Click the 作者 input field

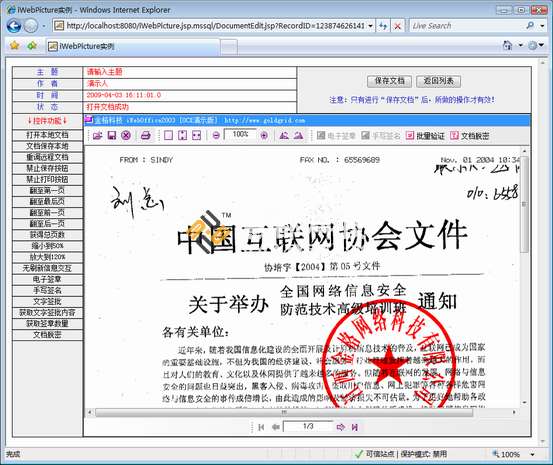pyautogui.click(x=190, y=84)
